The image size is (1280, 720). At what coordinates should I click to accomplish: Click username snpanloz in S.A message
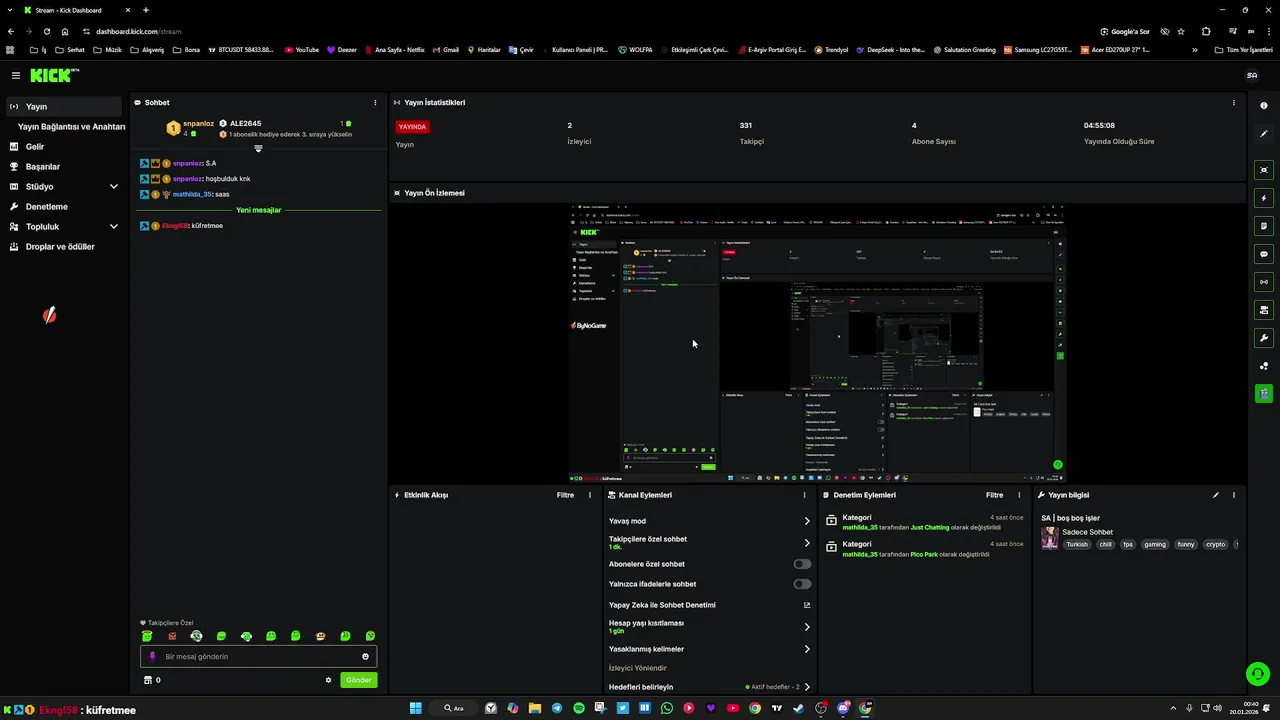click(188, 163)
